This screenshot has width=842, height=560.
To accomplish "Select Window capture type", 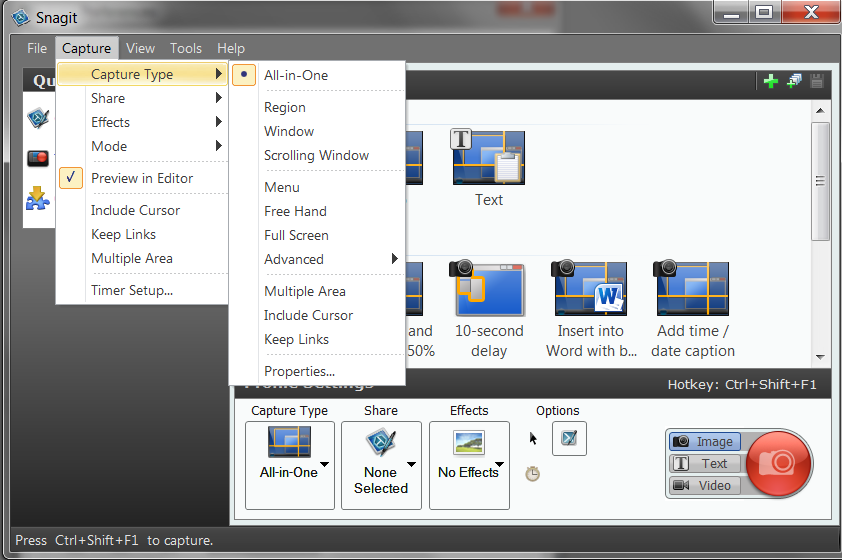I will [x=317, y=132].
